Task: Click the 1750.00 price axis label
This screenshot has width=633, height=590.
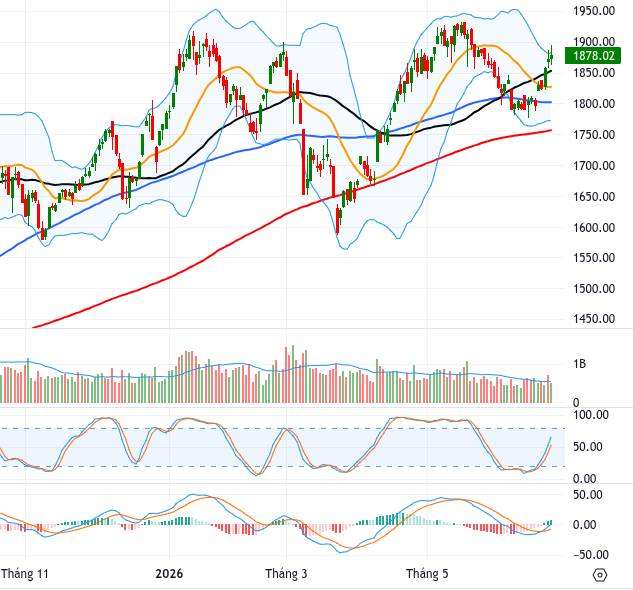Action: [594, 134]
